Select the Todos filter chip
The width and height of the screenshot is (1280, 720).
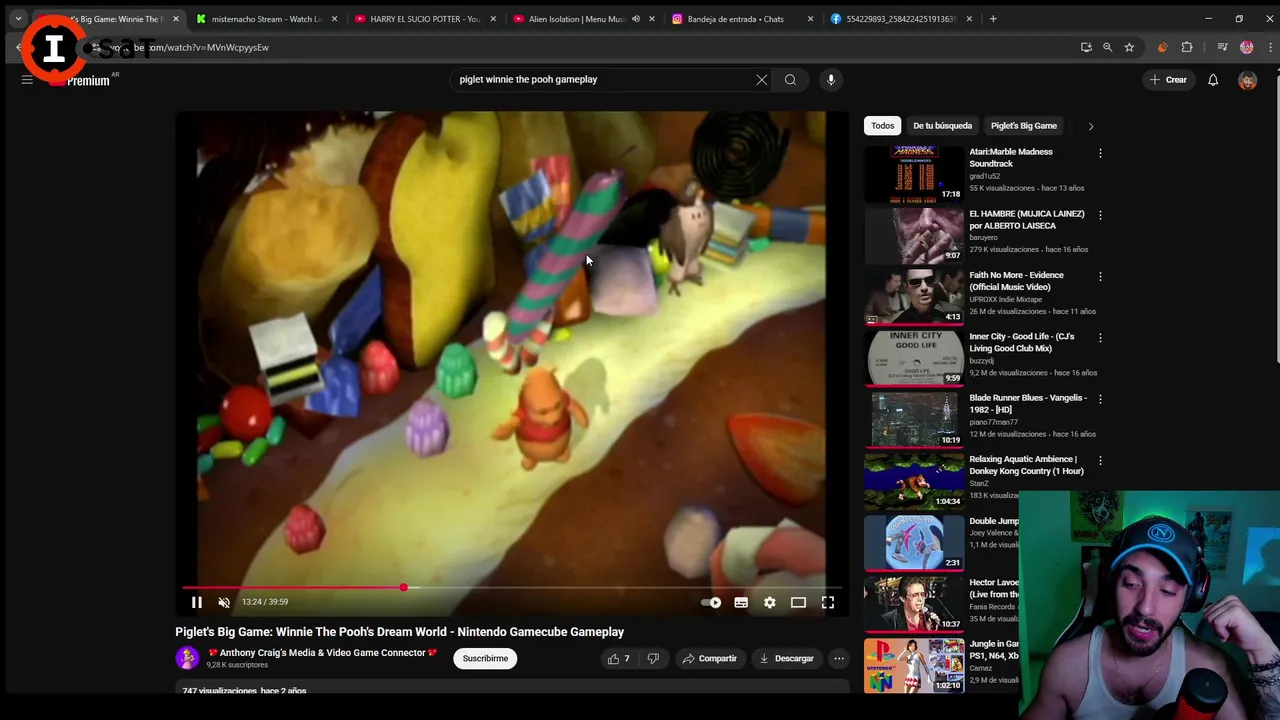point(882,126)
